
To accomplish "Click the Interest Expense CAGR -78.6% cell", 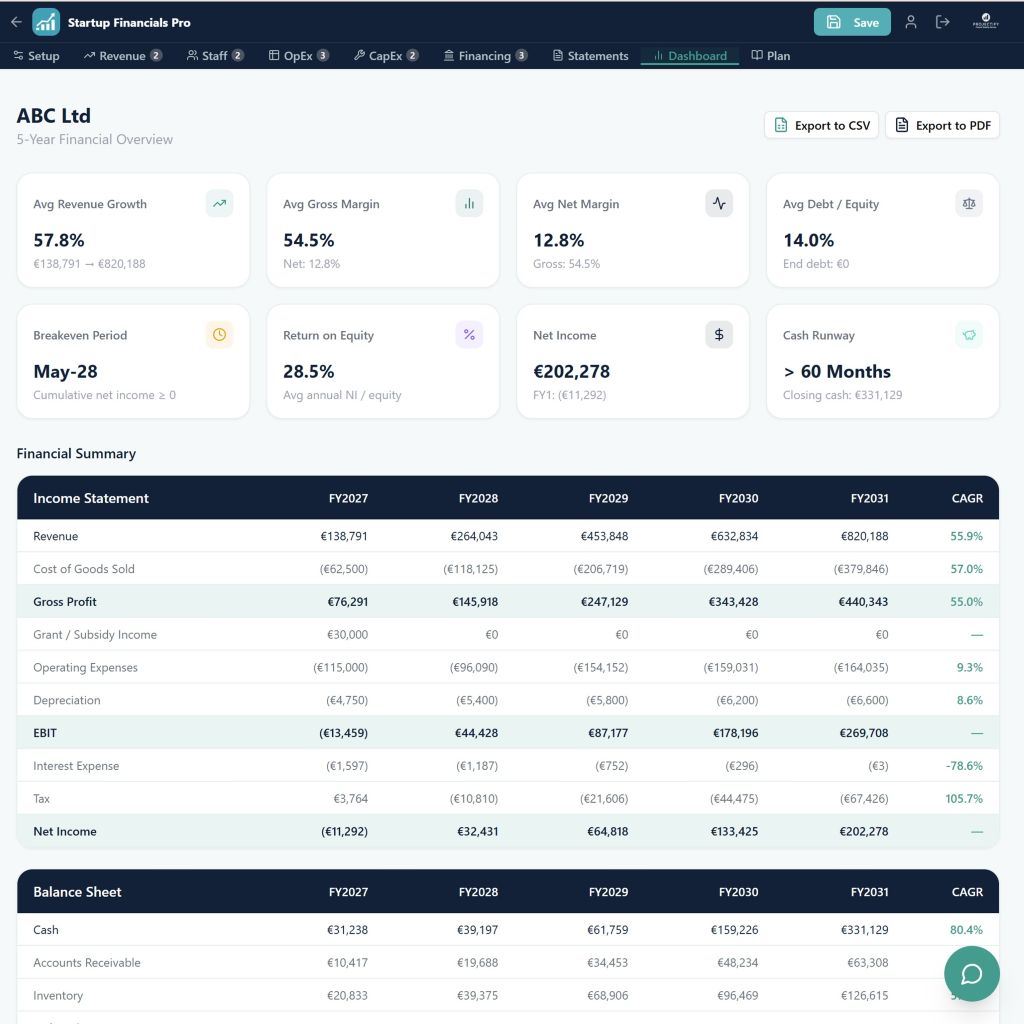I will 964,765.
